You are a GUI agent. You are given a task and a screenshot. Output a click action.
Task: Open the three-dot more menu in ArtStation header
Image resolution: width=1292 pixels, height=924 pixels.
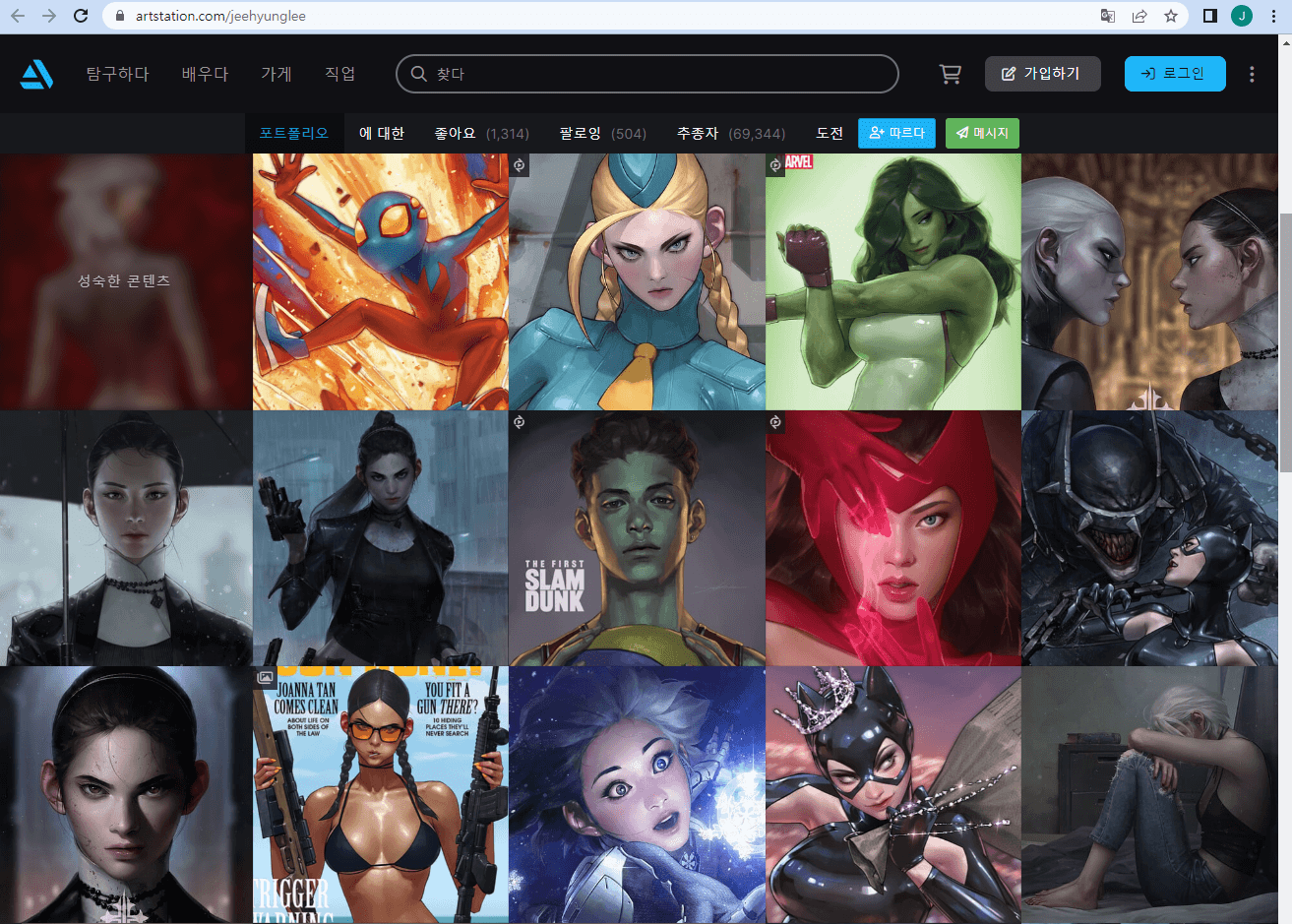coord(1252,74)
